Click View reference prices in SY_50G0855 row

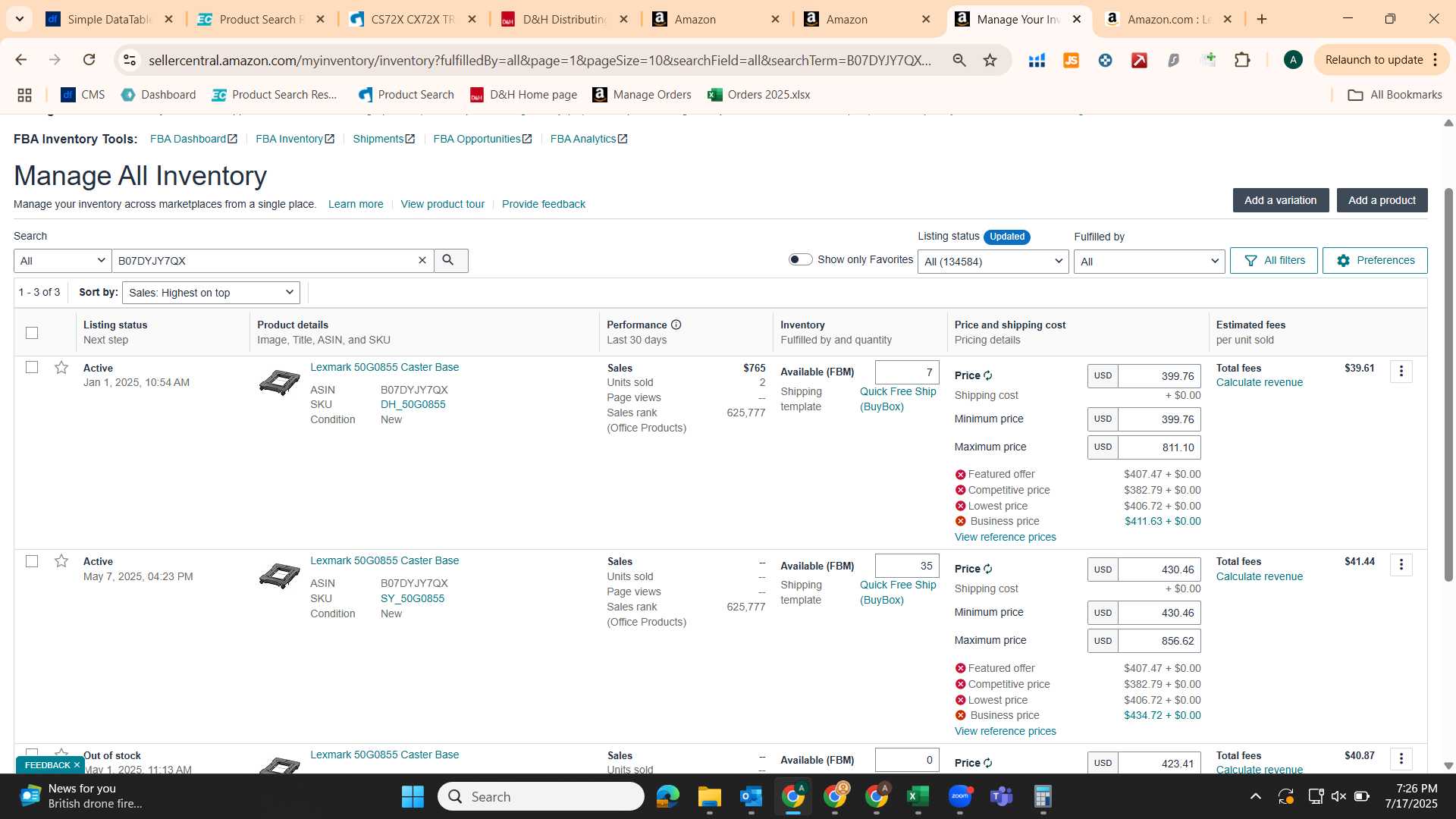[1005, 731]
